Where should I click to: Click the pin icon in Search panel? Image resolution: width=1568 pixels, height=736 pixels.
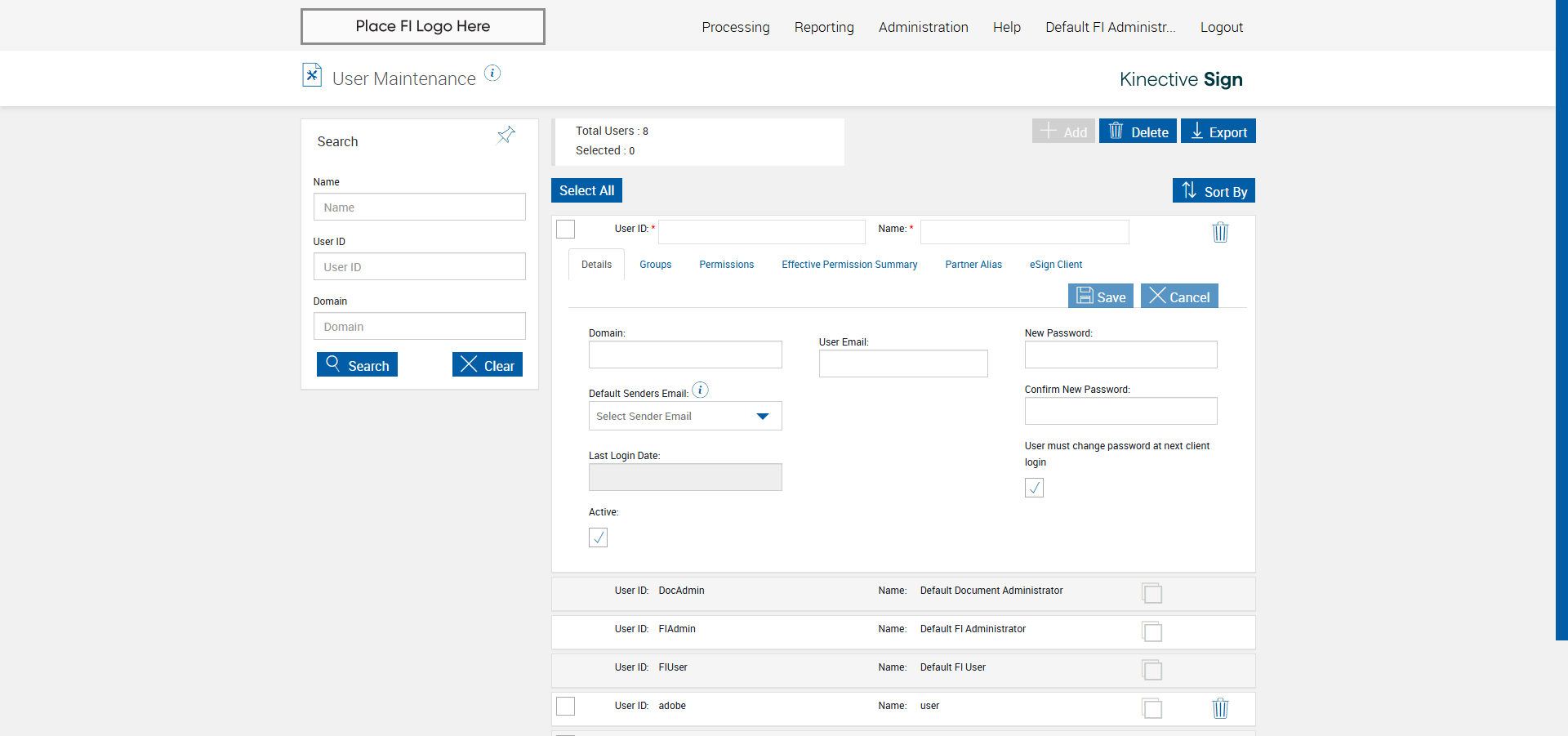click(506, 135)
